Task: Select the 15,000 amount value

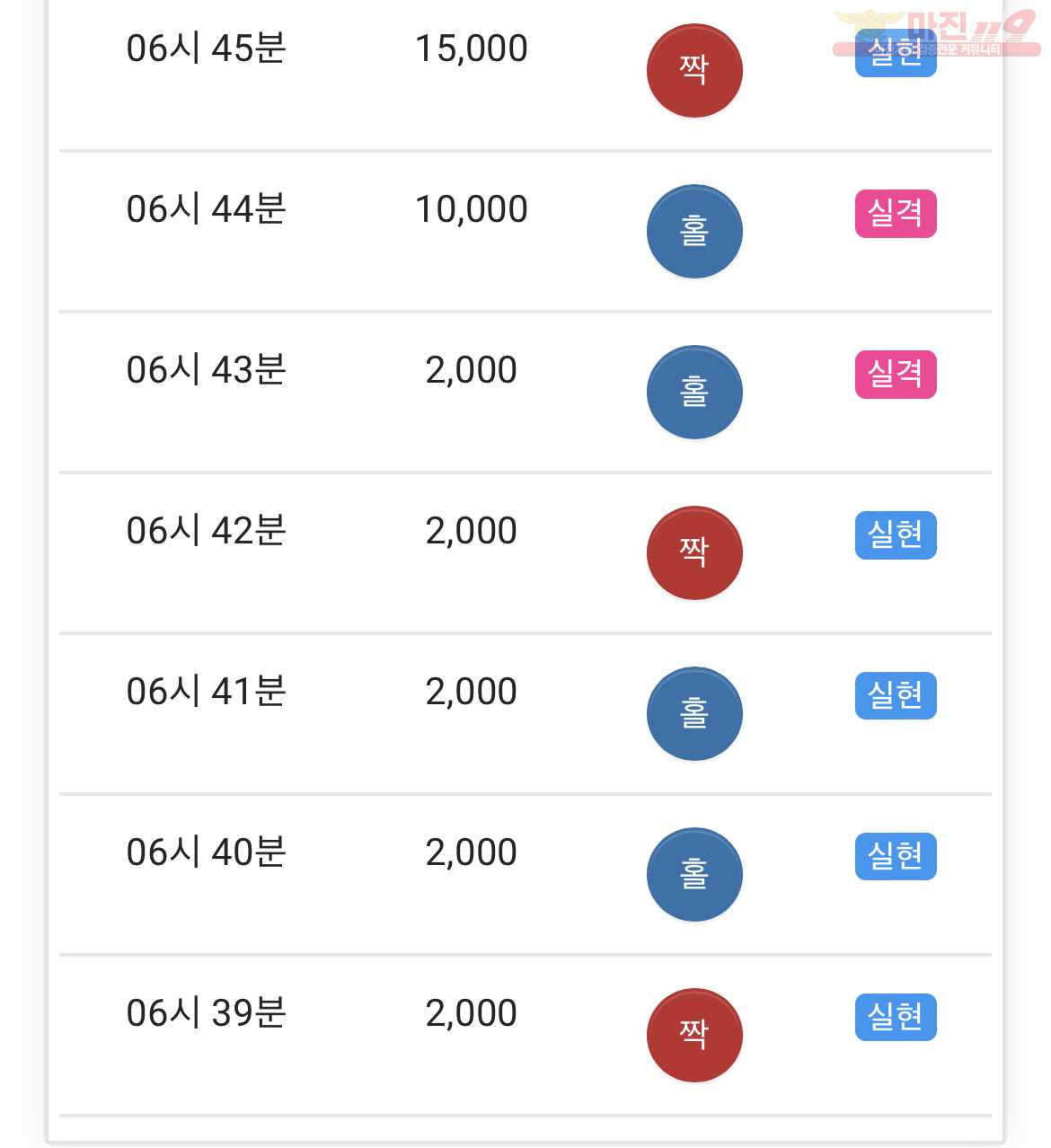Action: [x=472, y=49]
